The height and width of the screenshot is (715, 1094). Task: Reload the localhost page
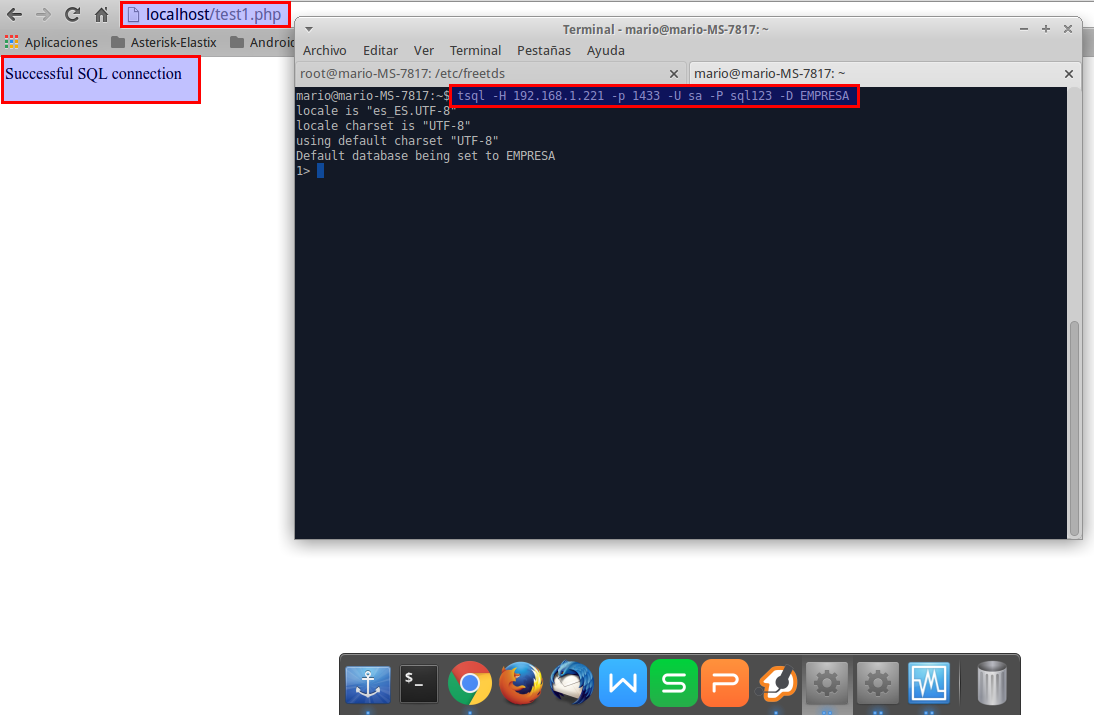[72, 15]
